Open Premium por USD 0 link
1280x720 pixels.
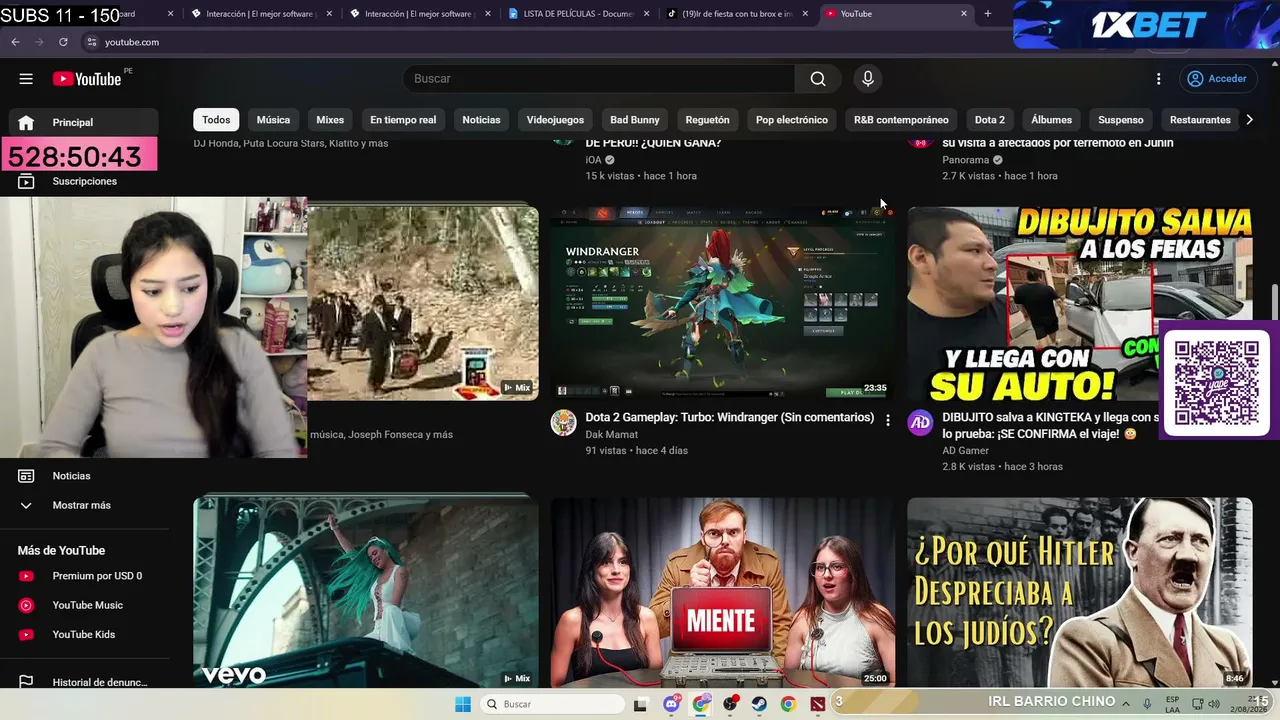click(84, 576)
